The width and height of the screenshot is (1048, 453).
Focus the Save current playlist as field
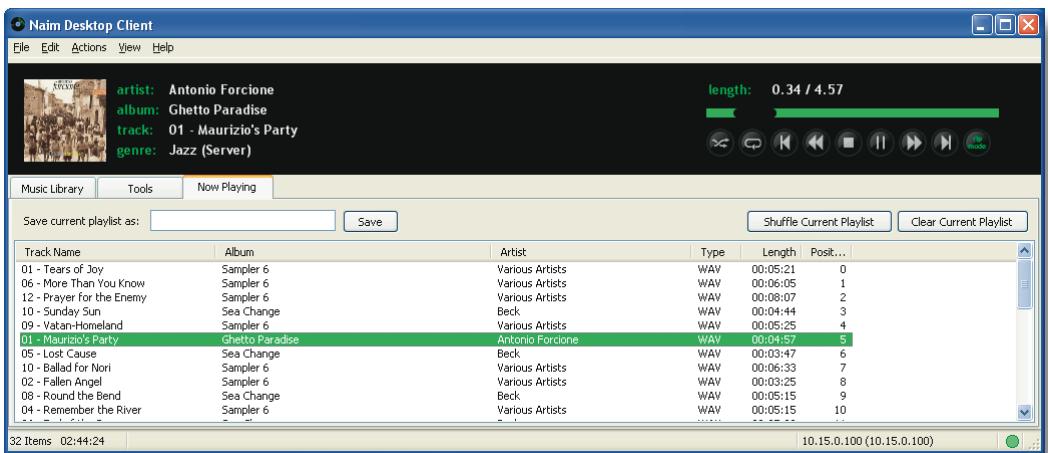[x=243, y=220]
